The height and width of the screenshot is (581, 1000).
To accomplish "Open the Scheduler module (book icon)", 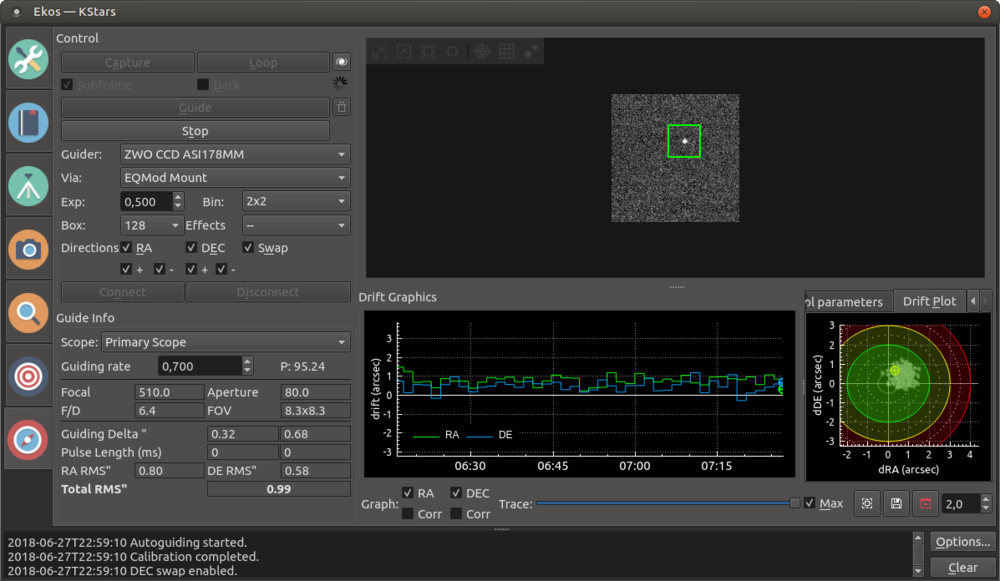I will [29, 123].
